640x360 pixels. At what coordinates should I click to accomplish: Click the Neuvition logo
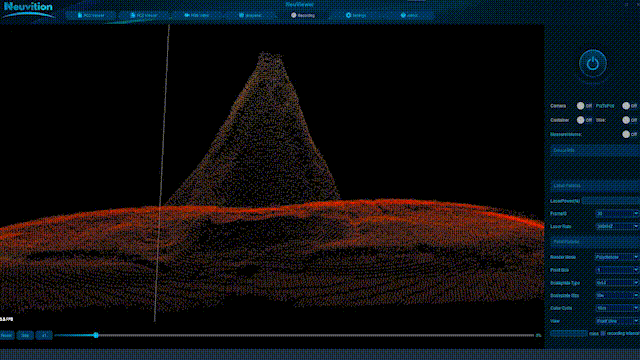click(28, 10)
